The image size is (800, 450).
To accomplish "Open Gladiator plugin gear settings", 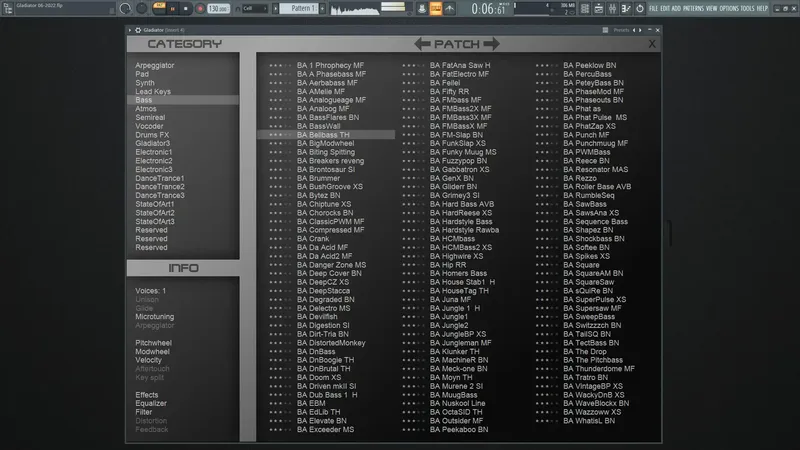I will tap(138, 30).
